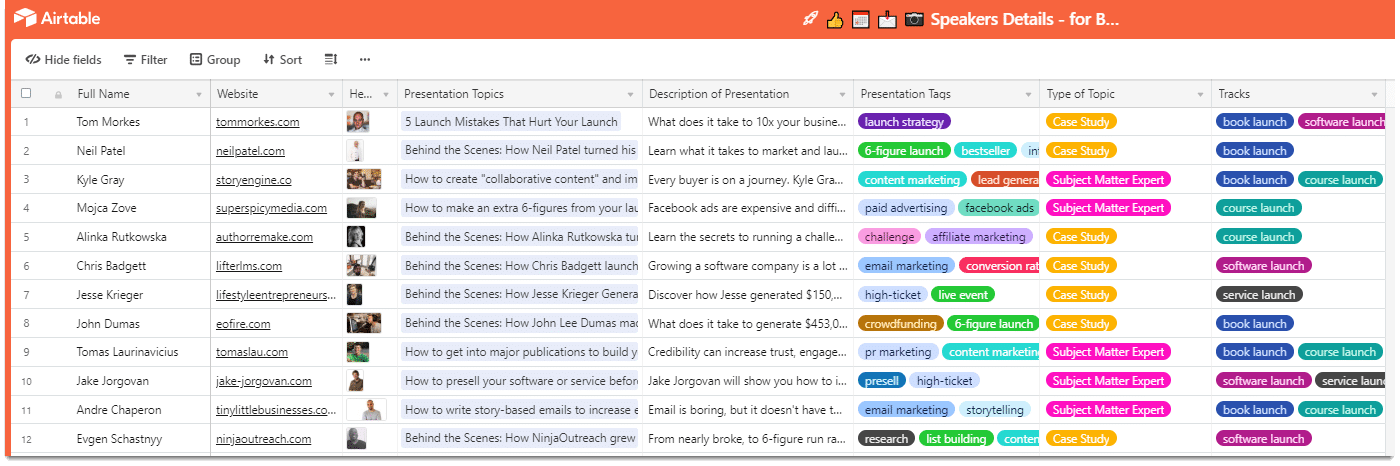Image resolution: width=1400 pixels, height=466 pixels.
Task: Select 'live event' tag in Jesse Krieger row
Action: [962, 295]
